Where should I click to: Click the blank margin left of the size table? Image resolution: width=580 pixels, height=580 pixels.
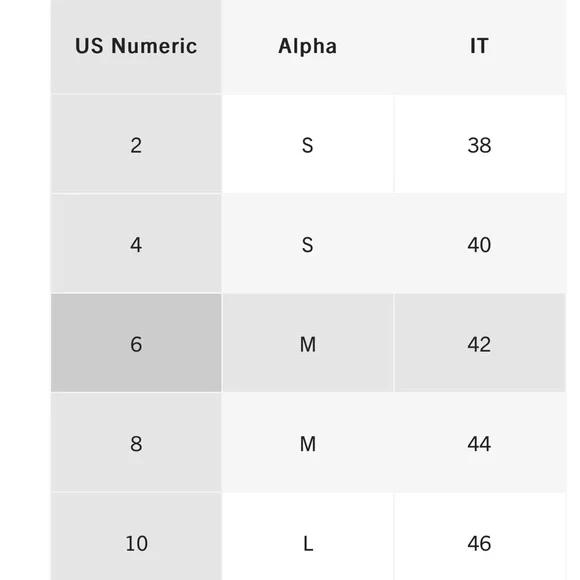tap(25, 290)
